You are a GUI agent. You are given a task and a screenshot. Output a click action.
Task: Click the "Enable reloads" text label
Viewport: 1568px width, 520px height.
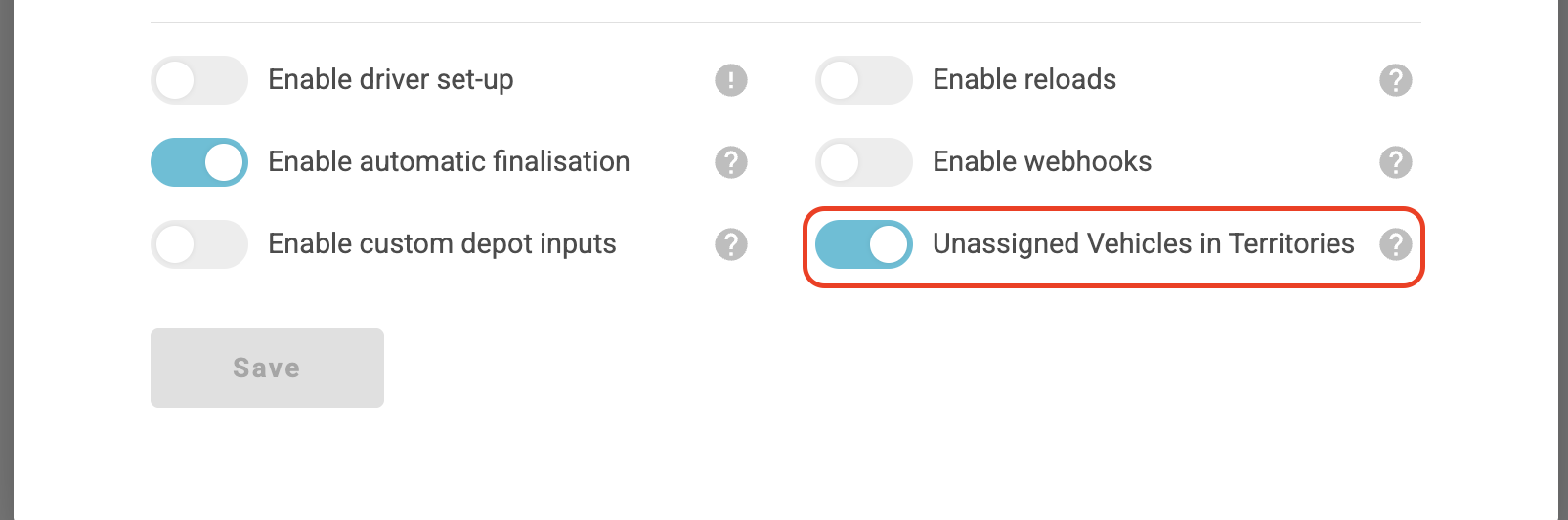1024,80
